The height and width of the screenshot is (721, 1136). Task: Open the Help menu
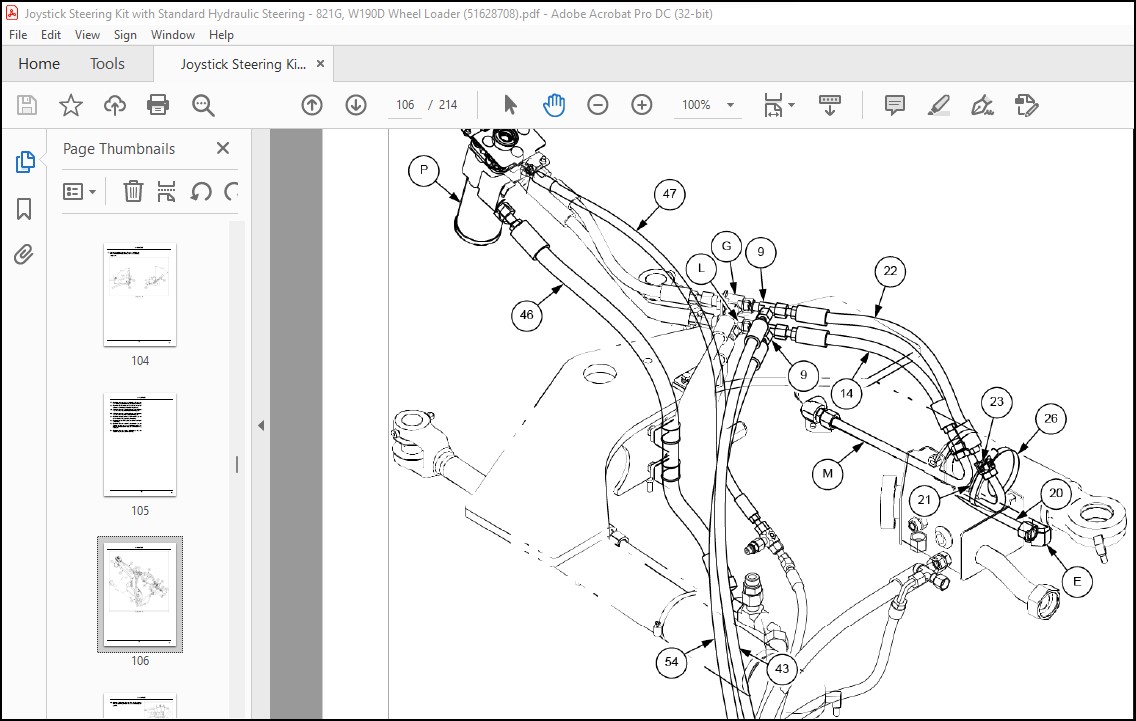[221, 35]
